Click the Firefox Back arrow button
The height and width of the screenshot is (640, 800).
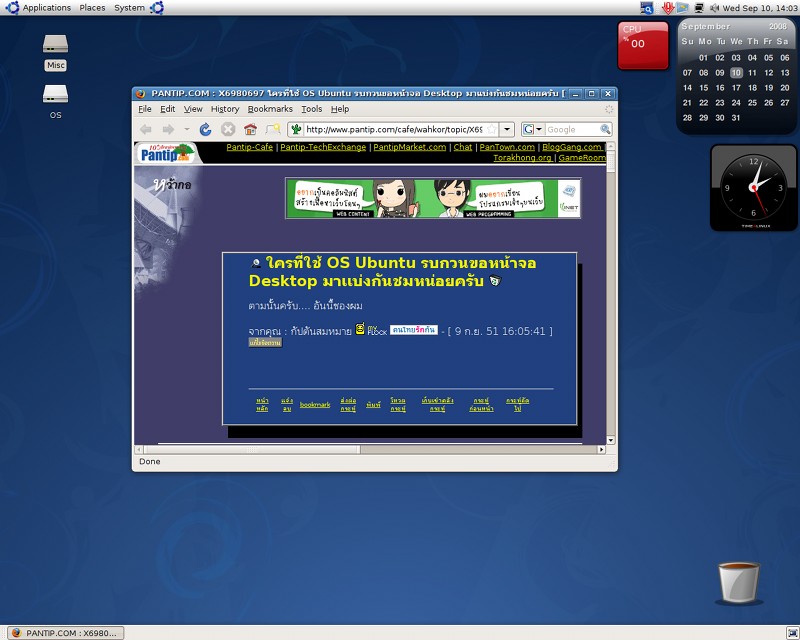click(x=146, y=130)
